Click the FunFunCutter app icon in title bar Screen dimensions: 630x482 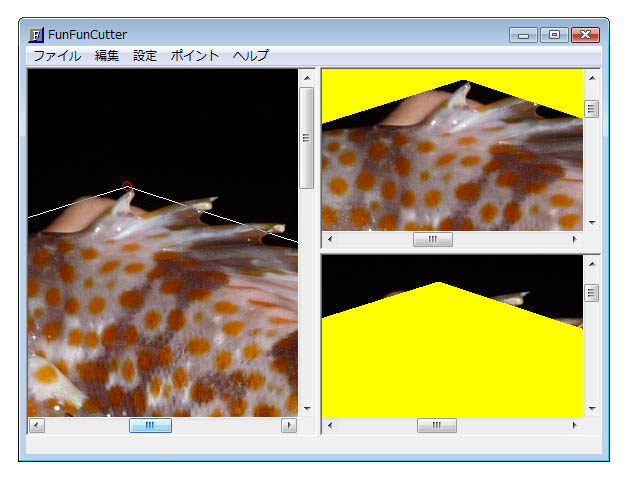coord(36,35)
